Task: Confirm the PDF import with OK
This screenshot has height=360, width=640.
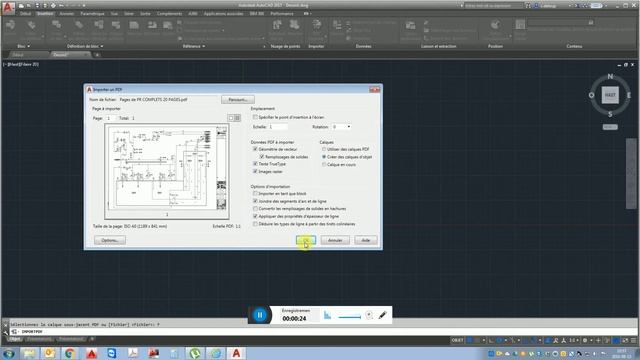Action: coord(306,240)
